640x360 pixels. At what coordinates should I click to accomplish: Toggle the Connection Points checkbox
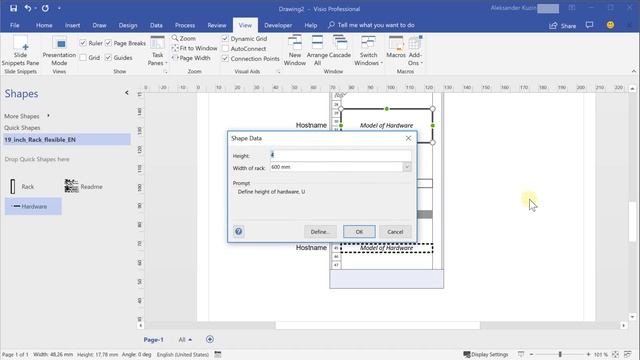(225, 58)
